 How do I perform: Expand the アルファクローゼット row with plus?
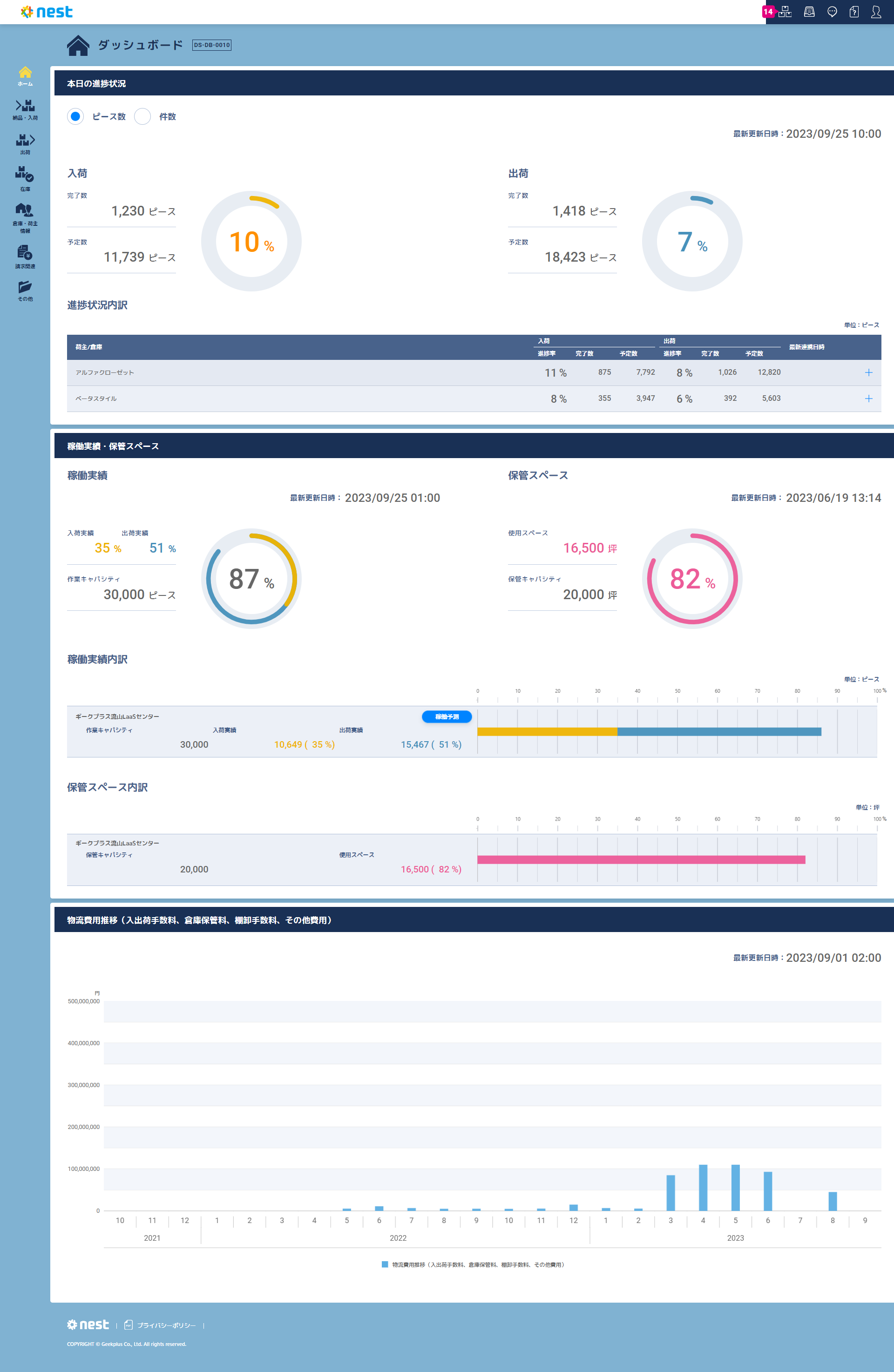point(868,372)
